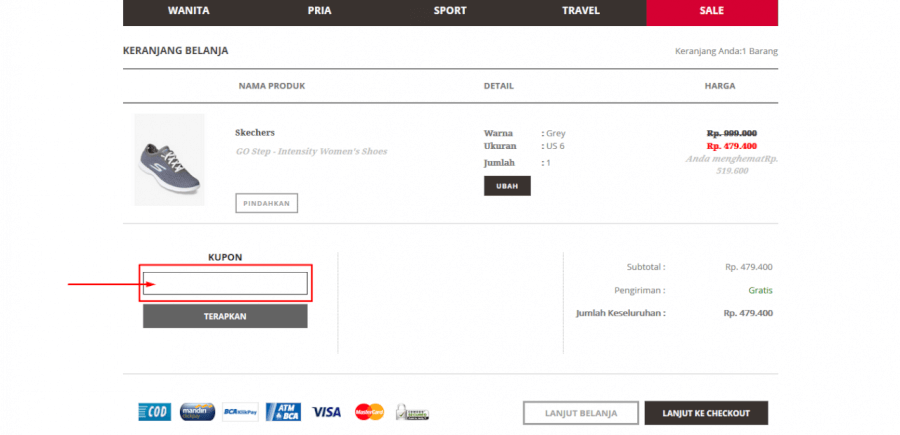Image resolution: width=900 pixels, height=435 pixels.
Task: Click the red price Rp. 479.400
Action: 732,146
